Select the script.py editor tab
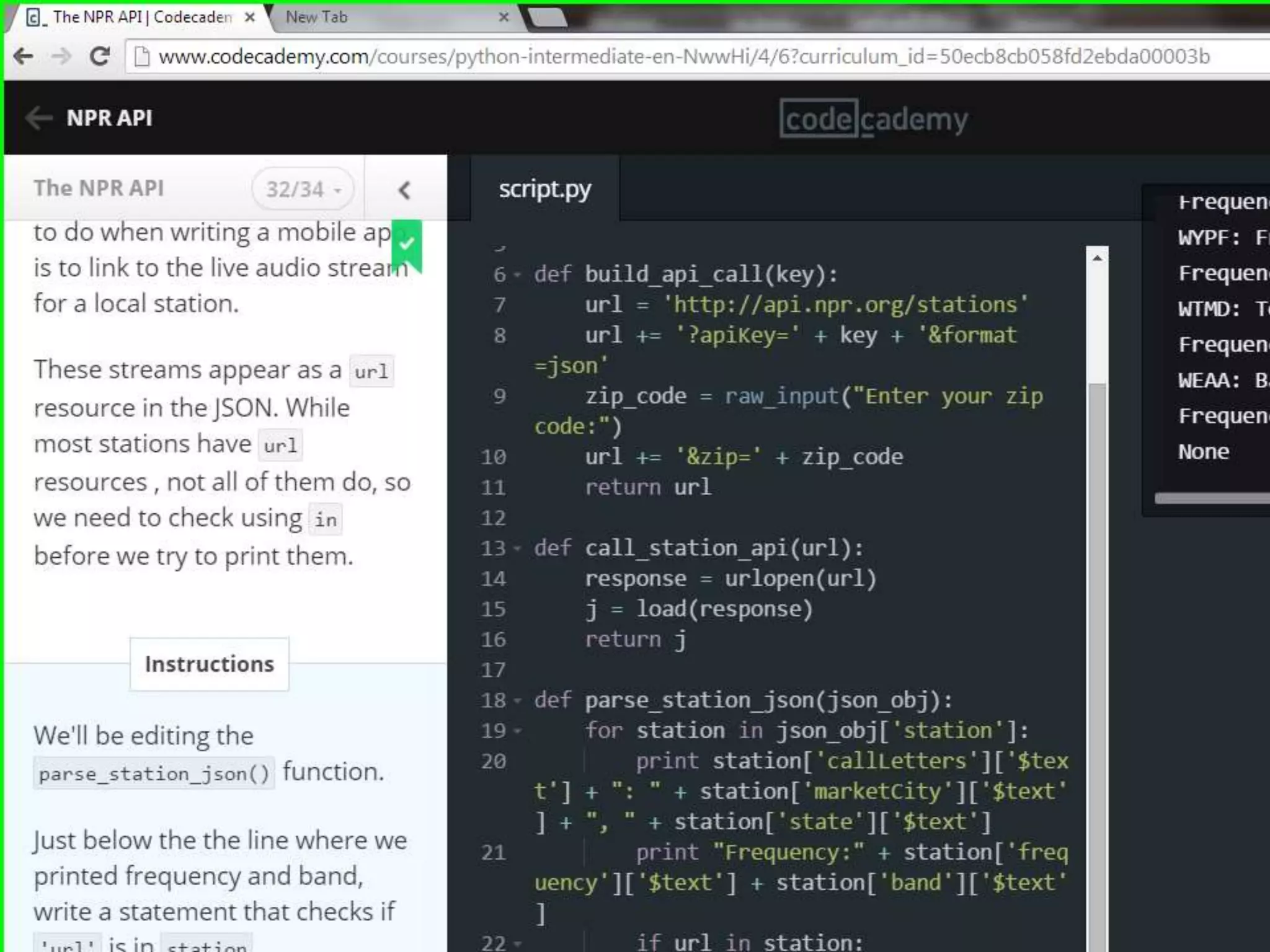 coord(544,189)
